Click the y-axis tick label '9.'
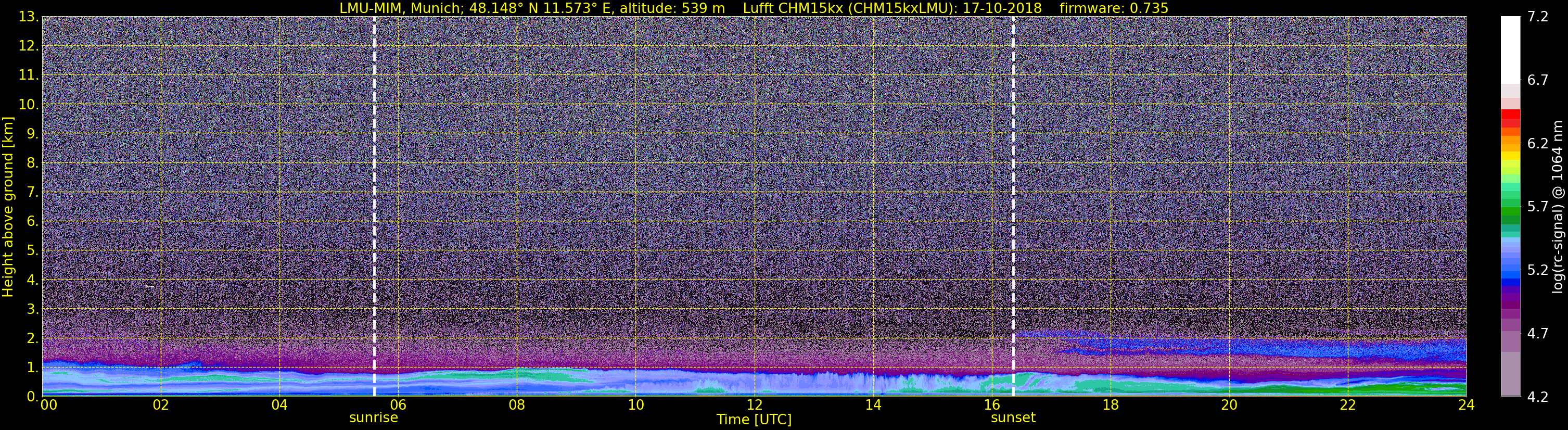 tap(32, 133)
